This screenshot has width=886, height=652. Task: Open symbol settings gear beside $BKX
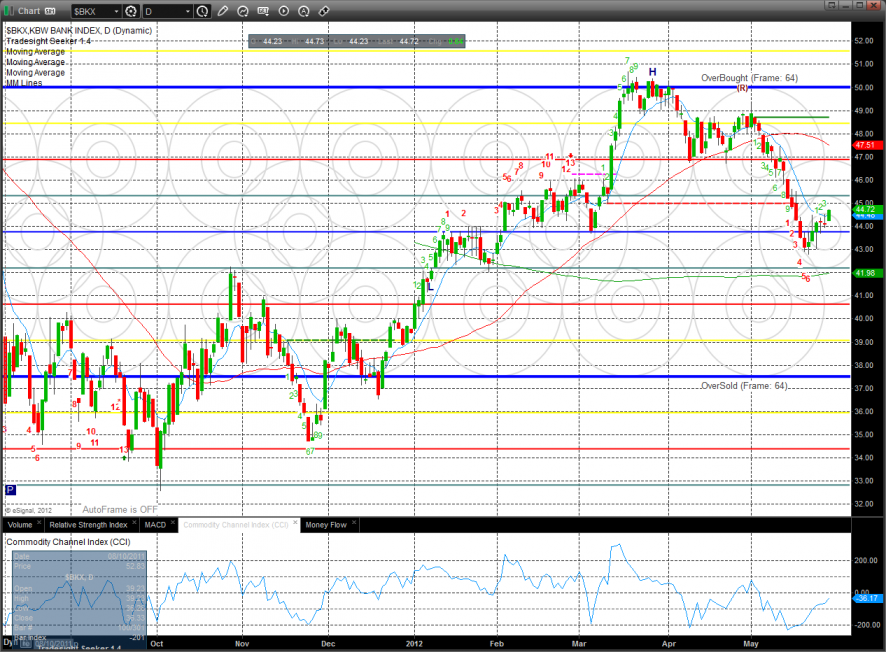tap(132, 12)
